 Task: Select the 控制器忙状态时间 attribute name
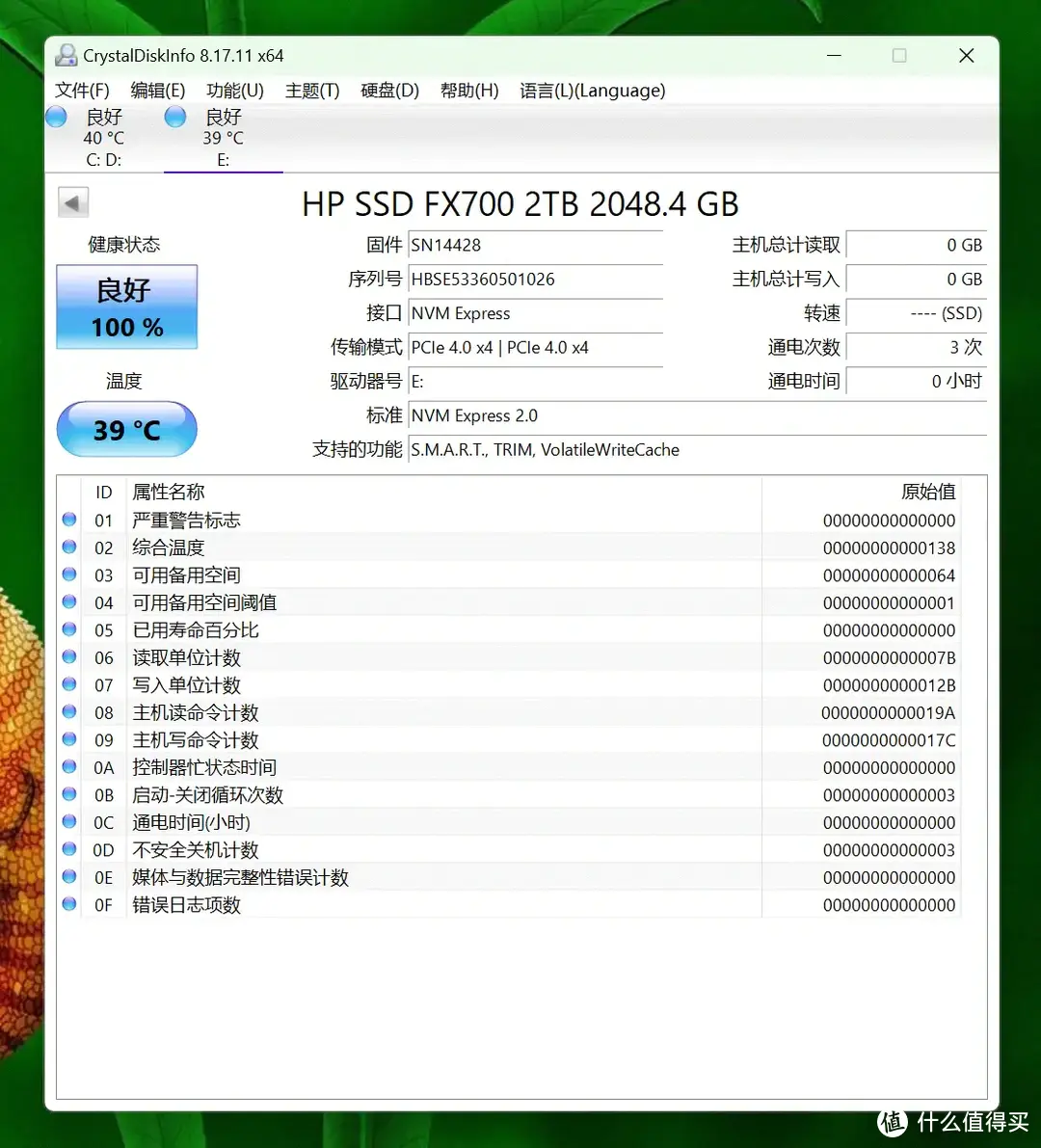[x=204, y=767]
